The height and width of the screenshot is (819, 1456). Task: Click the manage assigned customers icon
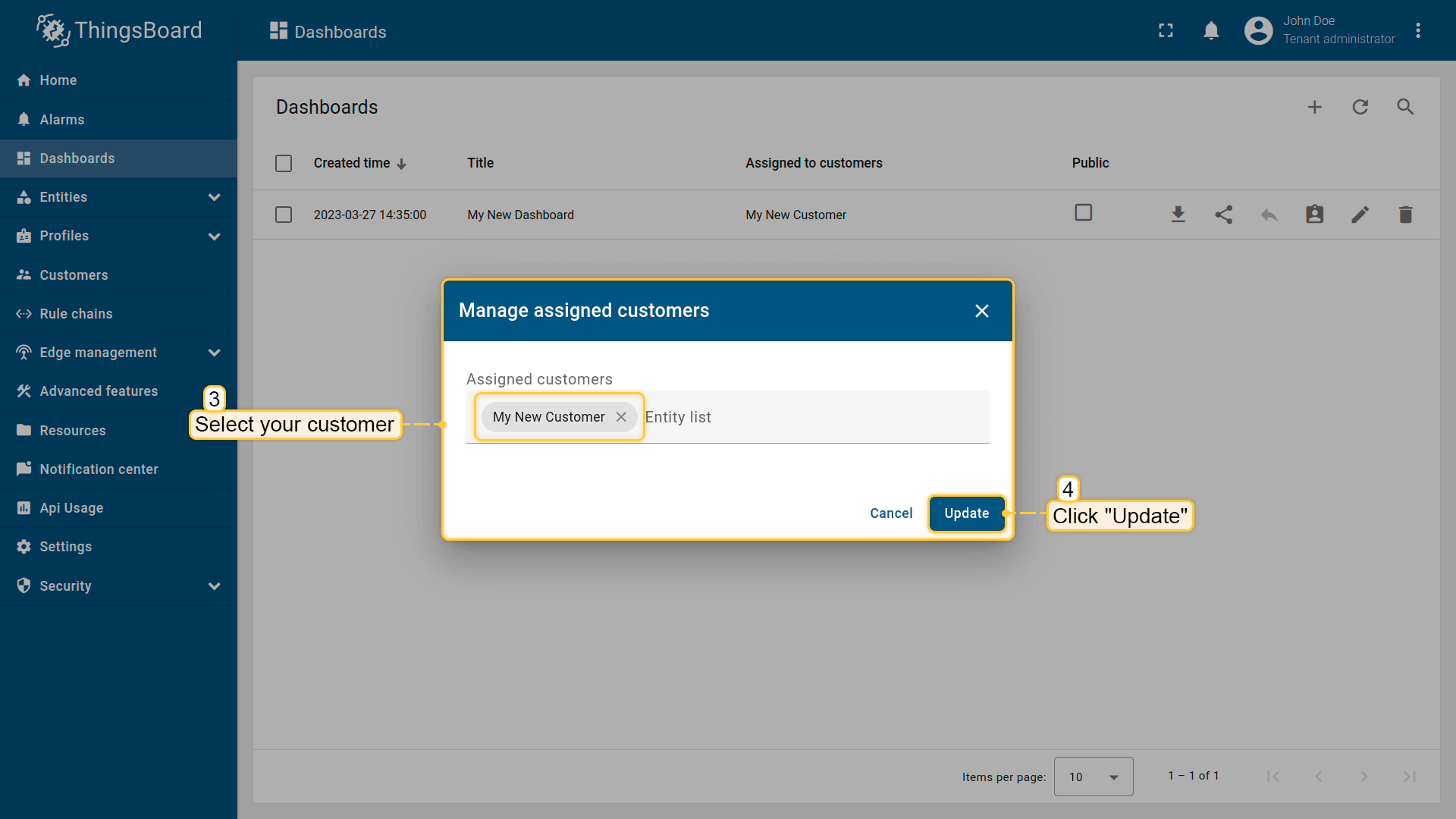pos(1314,215)
